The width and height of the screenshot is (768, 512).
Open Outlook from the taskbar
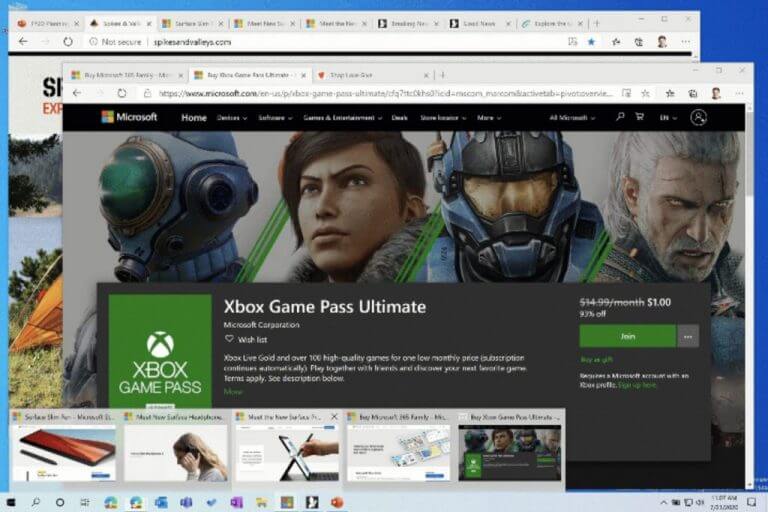click(161, 502)
